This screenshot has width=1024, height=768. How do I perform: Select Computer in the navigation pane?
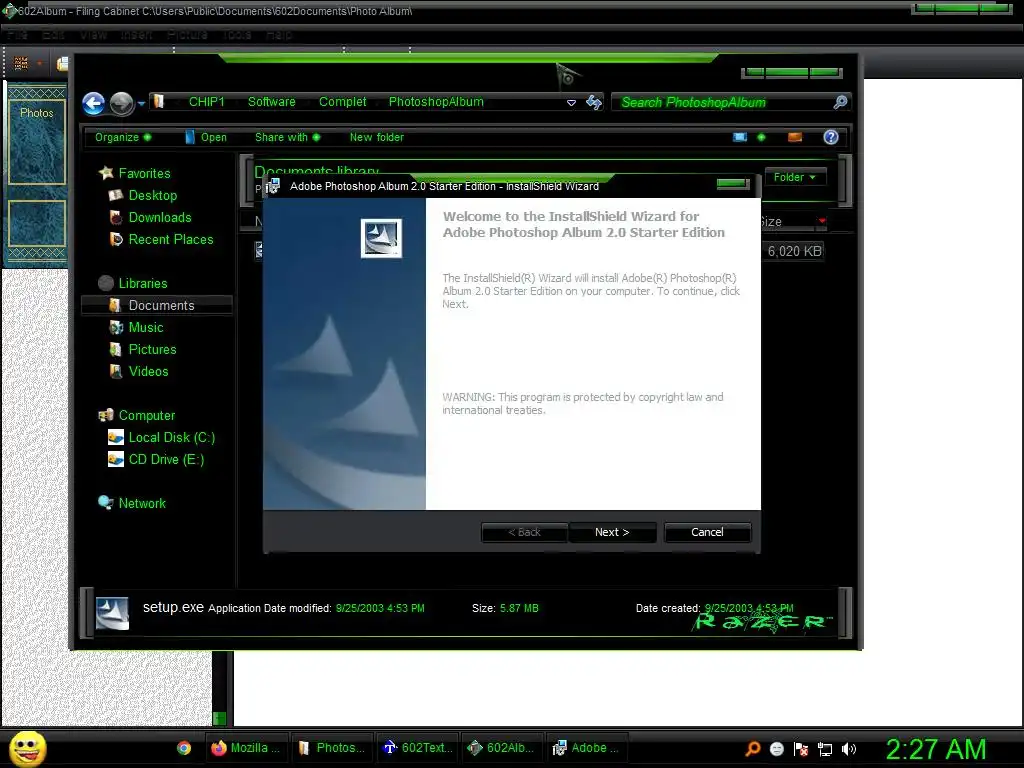tap(147, 415)
